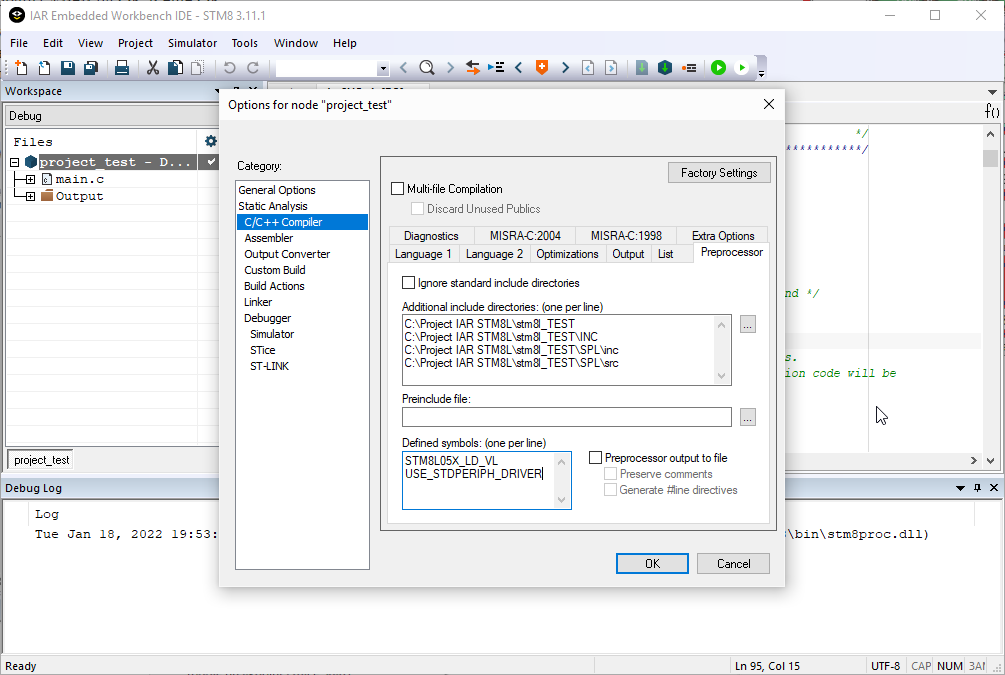Open the toolbar search combo dropdown
The width and height of the screenshot is (1005, 675).
383,68
